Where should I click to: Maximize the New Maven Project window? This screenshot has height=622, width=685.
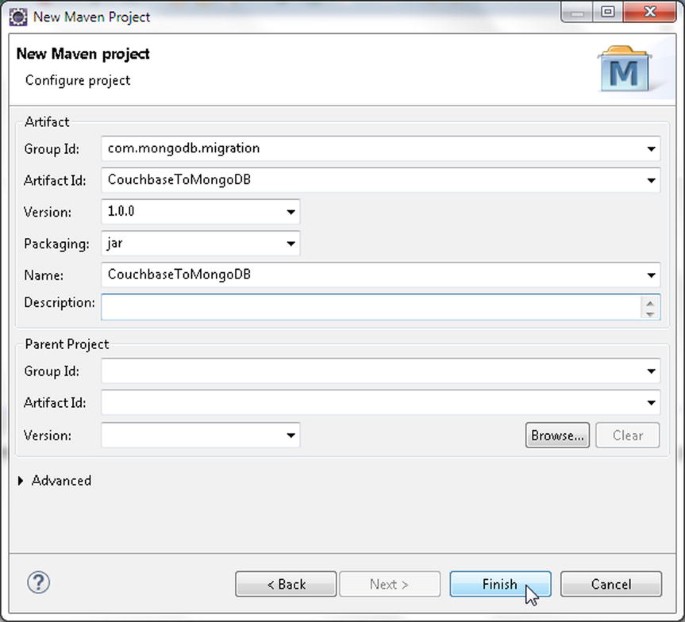(607, 14)
